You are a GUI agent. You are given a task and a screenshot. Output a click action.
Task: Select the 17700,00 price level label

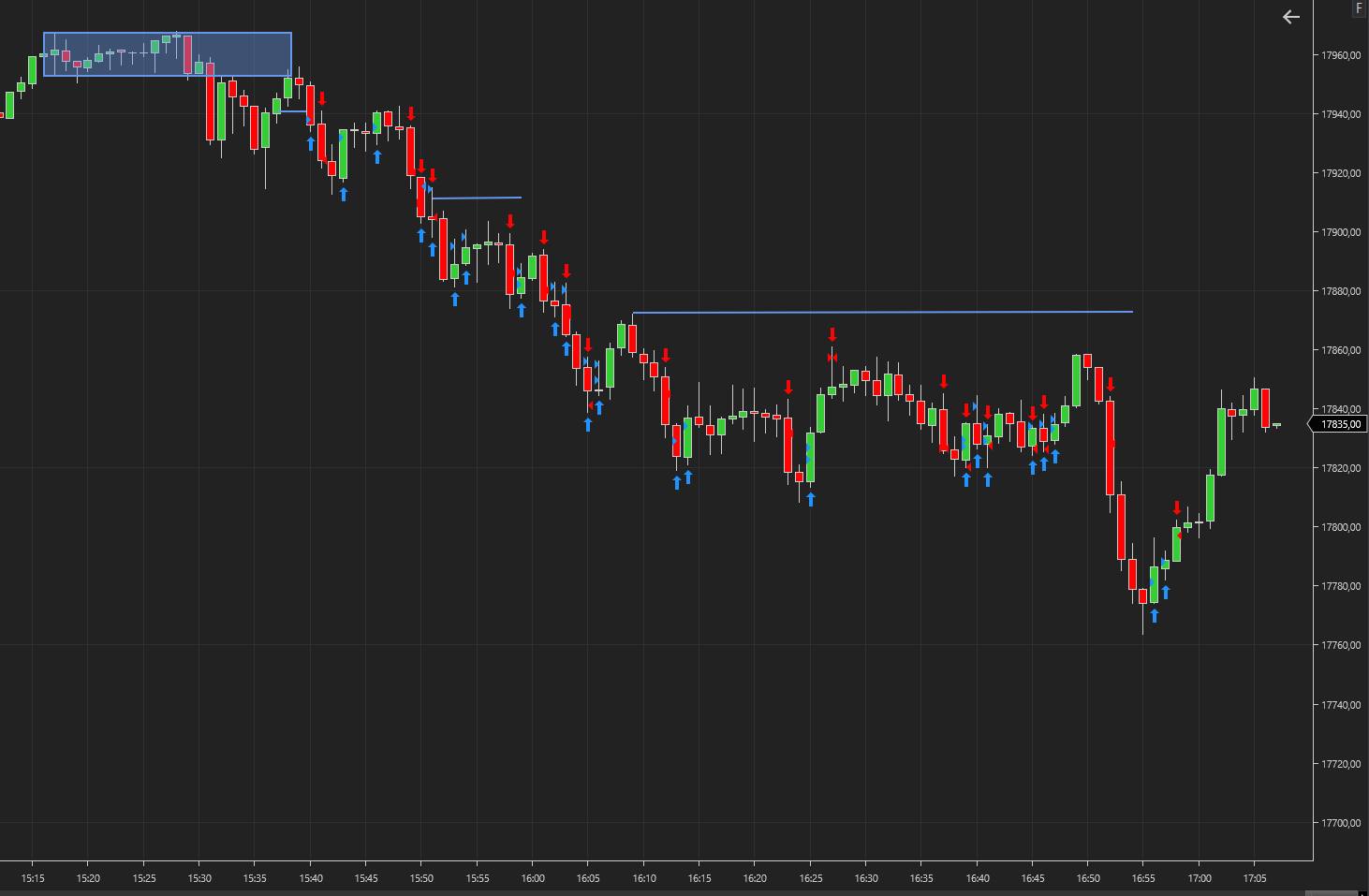[x=1341, y=823]
